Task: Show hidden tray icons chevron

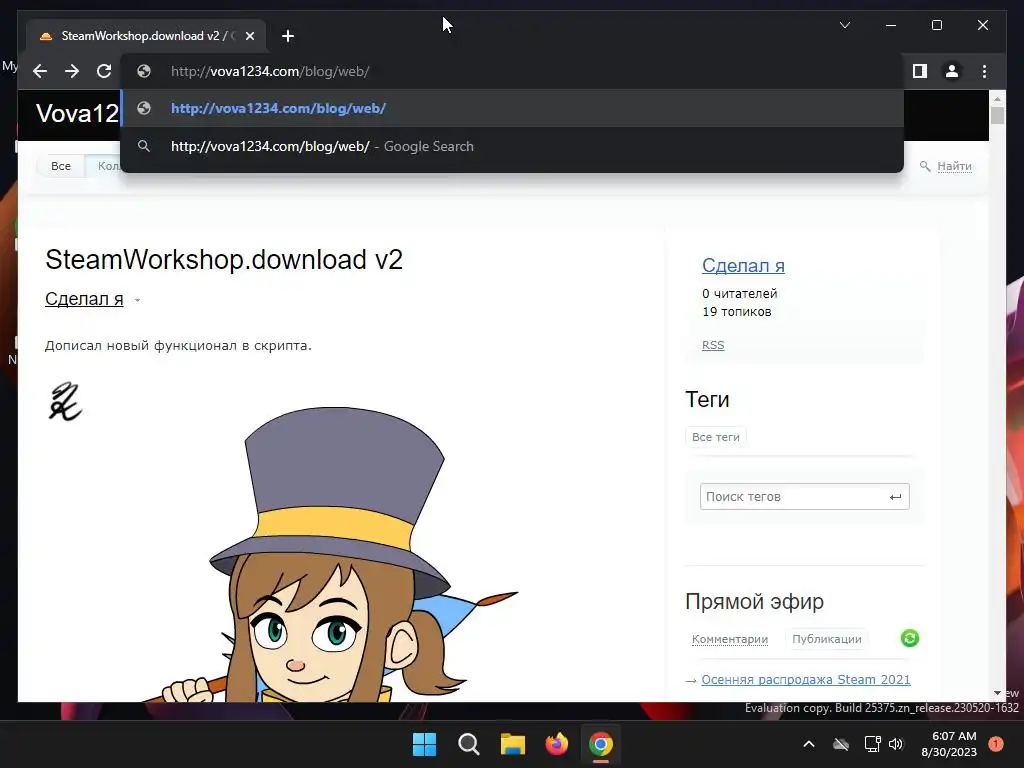Action: pos(808,744)
